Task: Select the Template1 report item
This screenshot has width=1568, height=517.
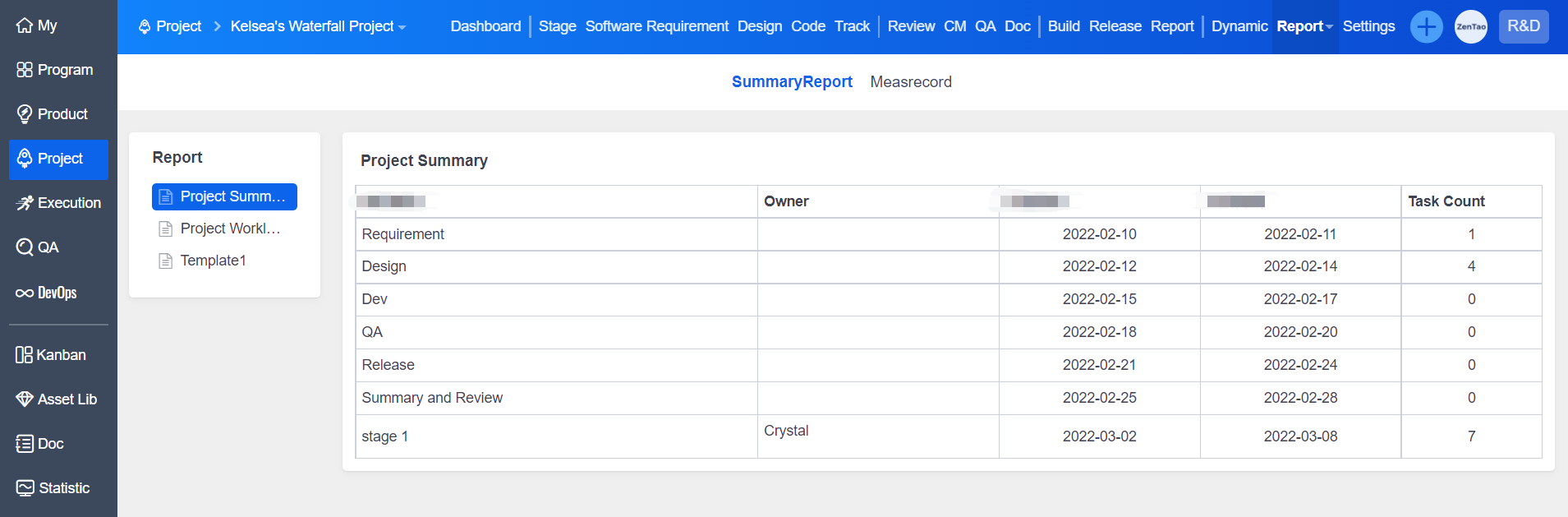Action: pos(213,261)
